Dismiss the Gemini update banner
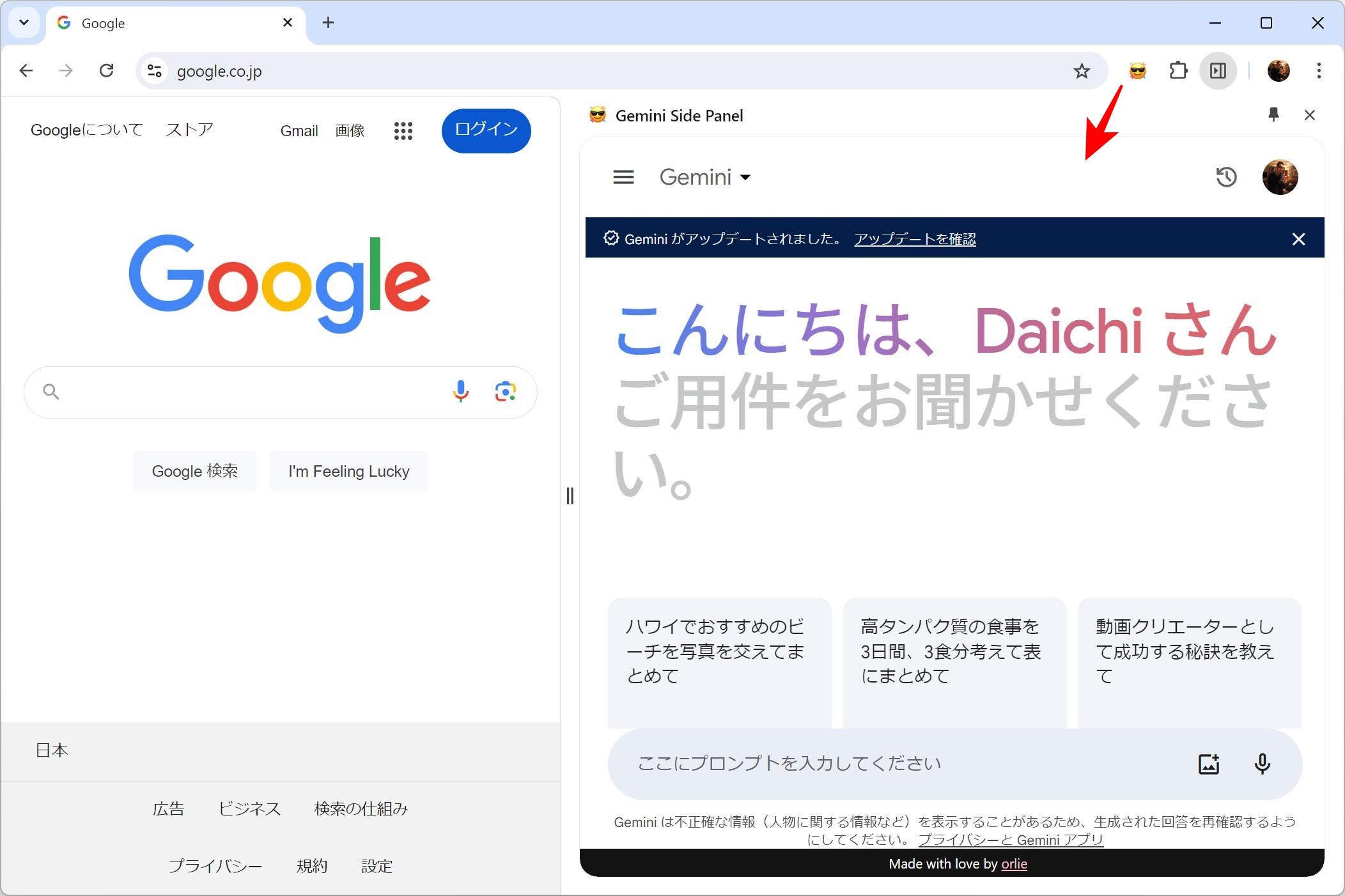The image size is (1345, 896). coord(1298,239)
